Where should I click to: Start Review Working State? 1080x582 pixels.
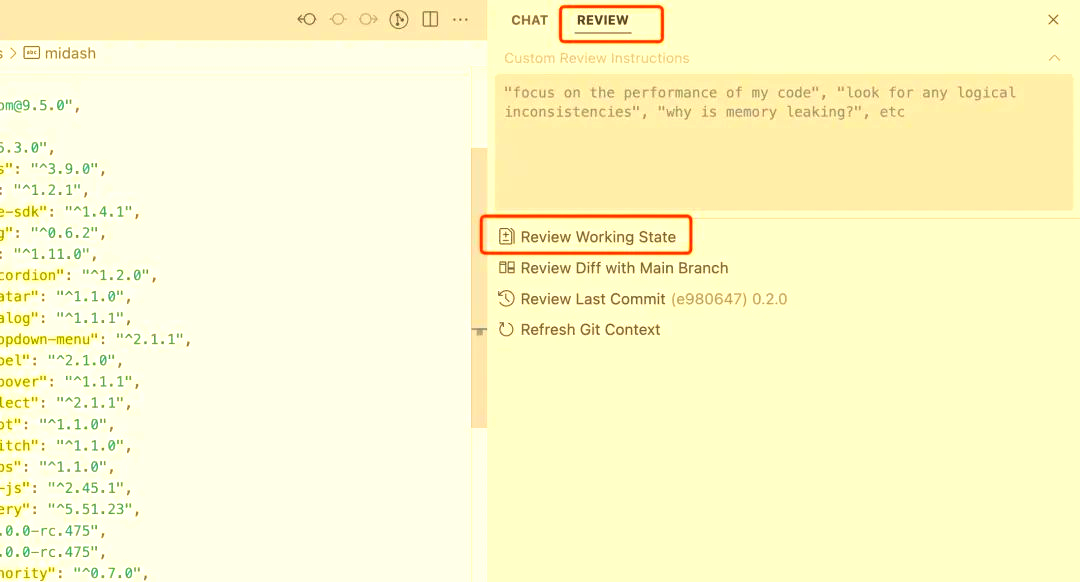pyautogui.click(x=597, y=237)
